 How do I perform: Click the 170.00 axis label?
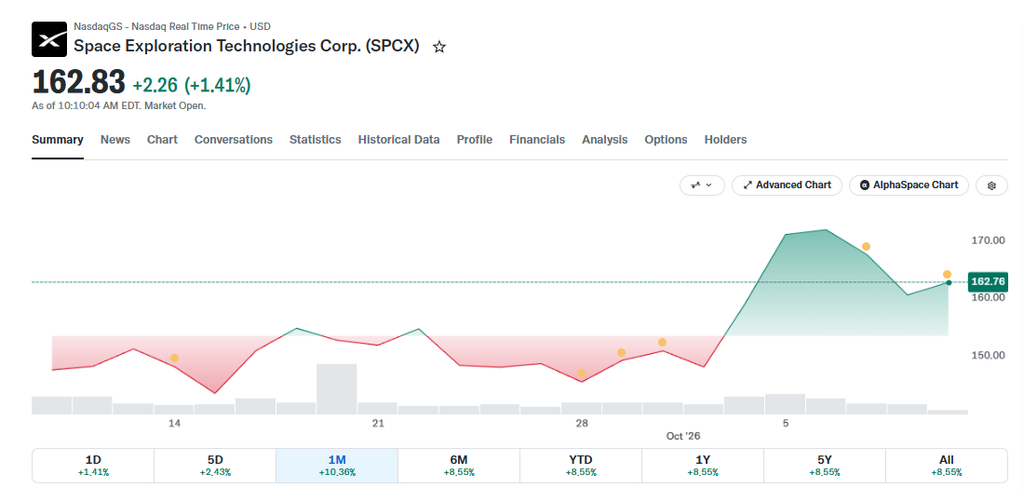click(x=987, y=240)
